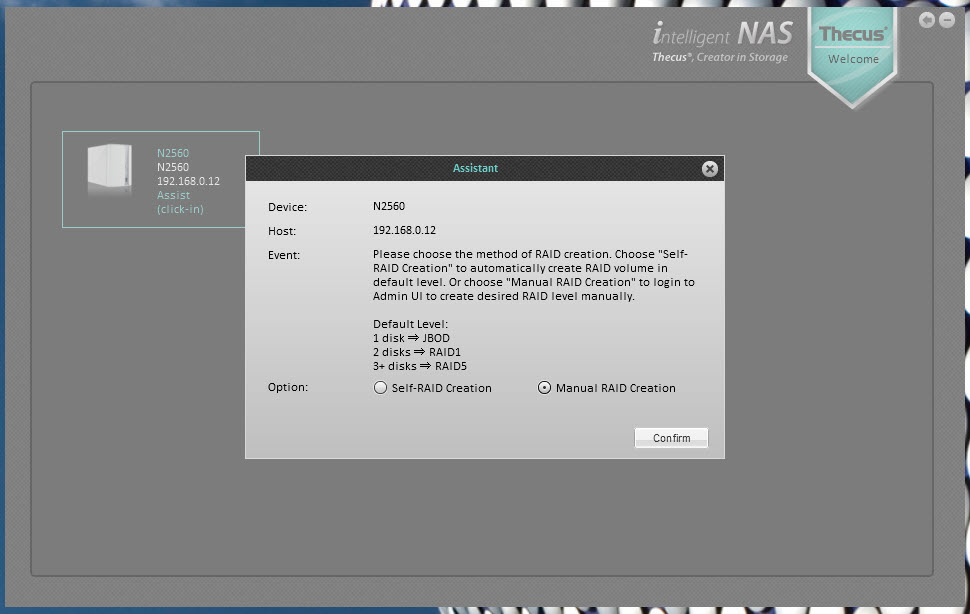Click the 'Thecus, Creator in Storage' tagline

coord(720,57)
